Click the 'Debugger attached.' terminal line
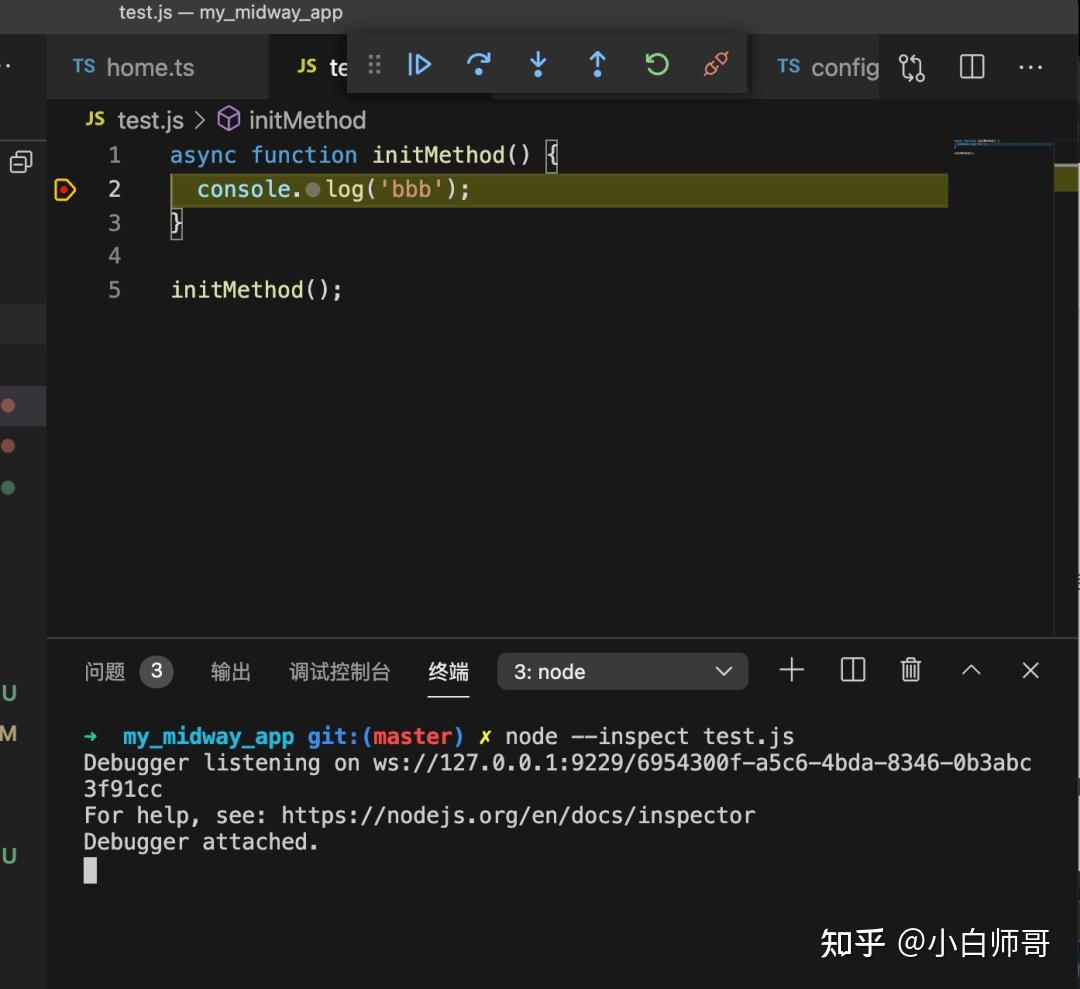The image size is (1080, 989). click(x=201, y=842)
